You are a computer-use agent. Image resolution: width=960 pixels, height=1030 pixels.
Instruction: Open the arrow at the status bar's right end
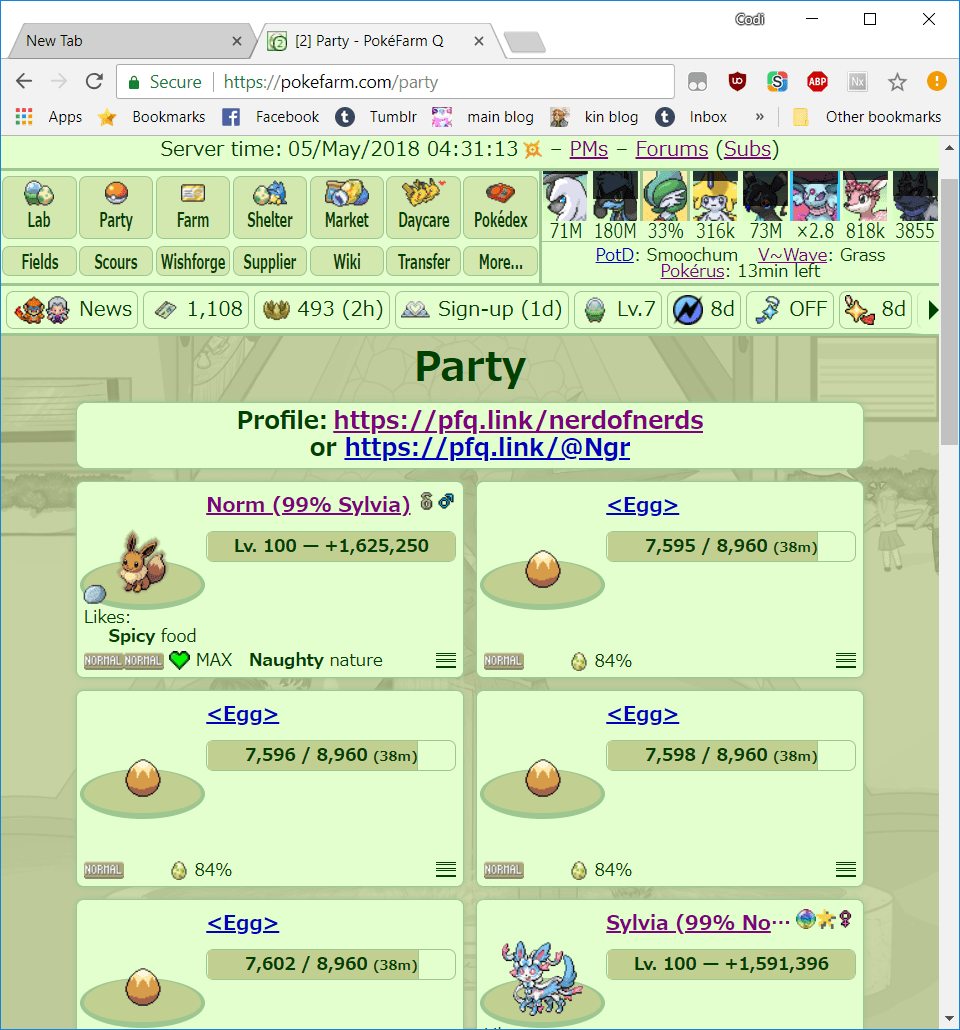coord(932,310)
